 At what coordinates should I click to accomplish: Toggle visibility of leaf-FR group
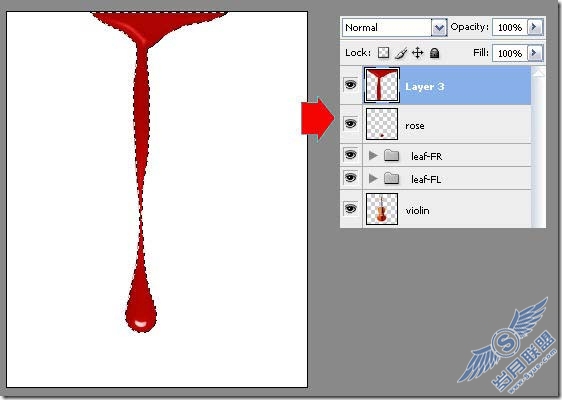[x=351, y=155]
